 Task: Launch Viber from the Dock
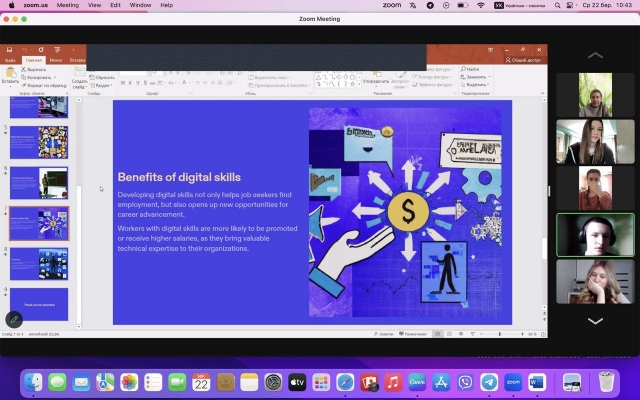(x=465, y=382)
